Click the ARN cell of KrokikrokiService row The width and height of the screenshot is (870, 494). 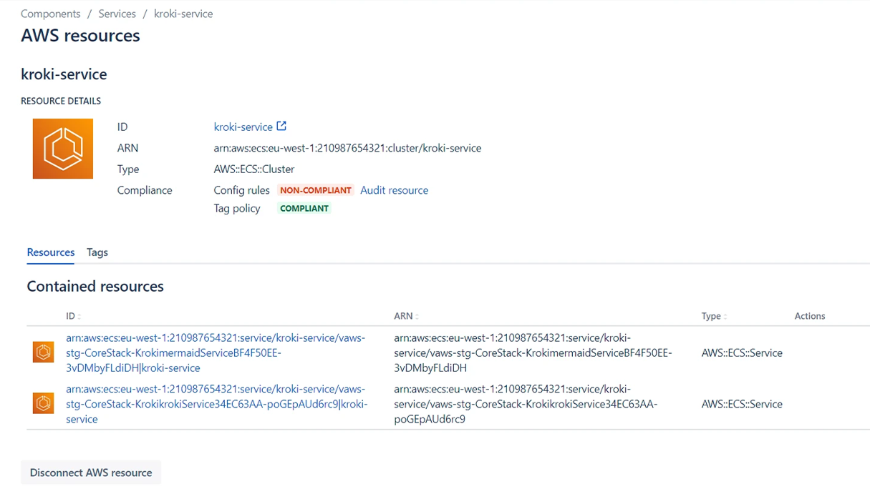point(525,404)
